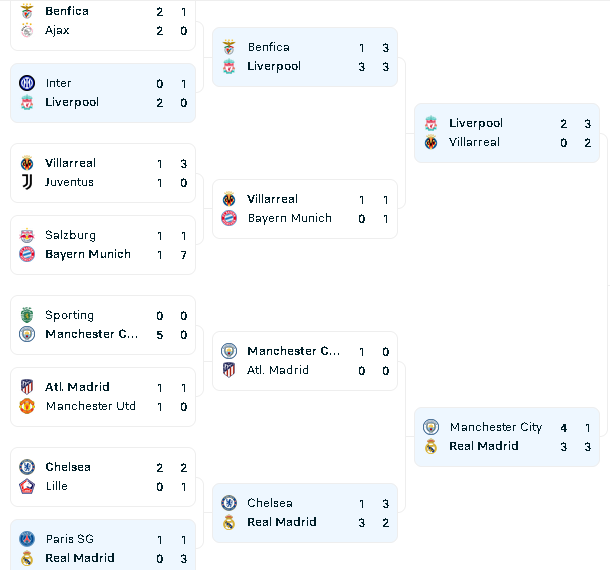
Task: Click the Paris SG crest icon
Action: point(27,539)
